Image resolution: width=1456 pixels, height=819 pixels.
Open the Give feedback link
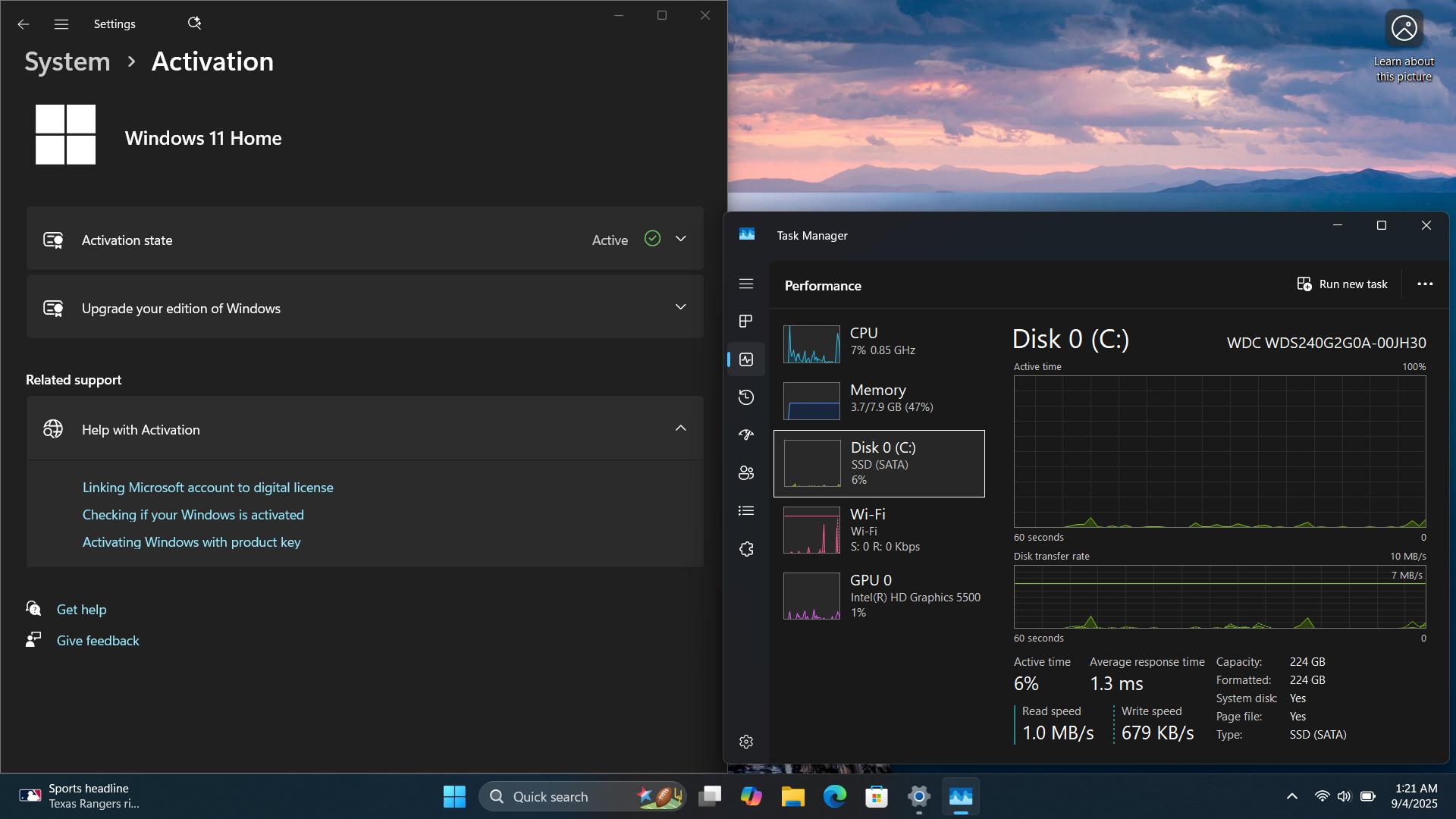click(98, 641)
